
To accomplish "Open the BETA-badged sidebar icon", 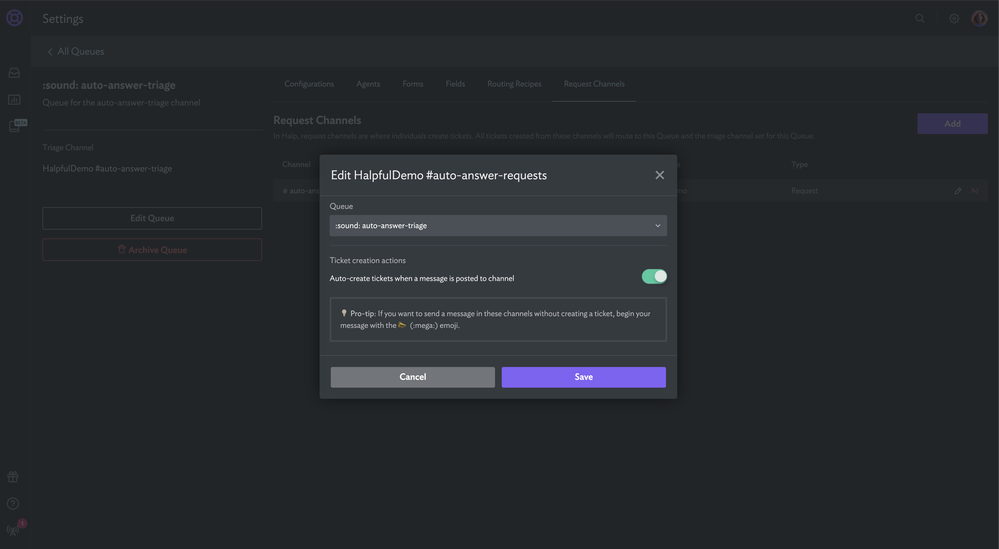I will [x=17, y=125].
